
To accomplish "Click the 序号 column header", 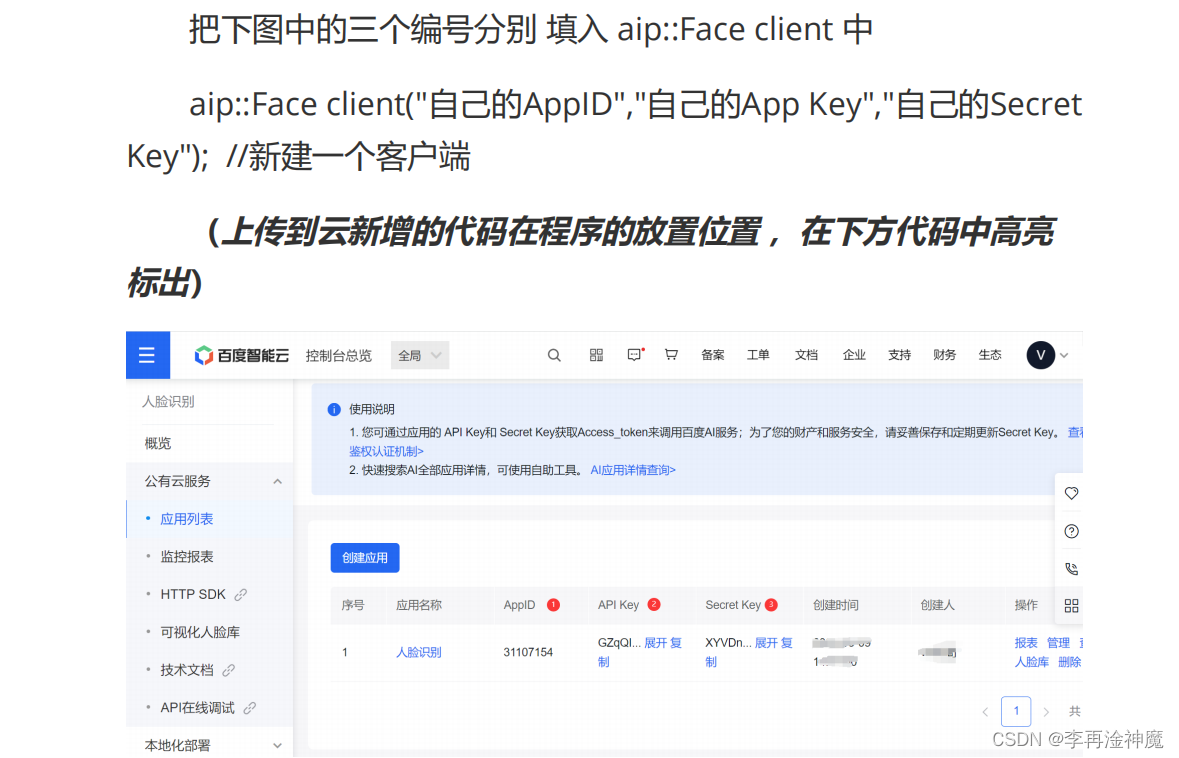I will [x=353, y=605].
